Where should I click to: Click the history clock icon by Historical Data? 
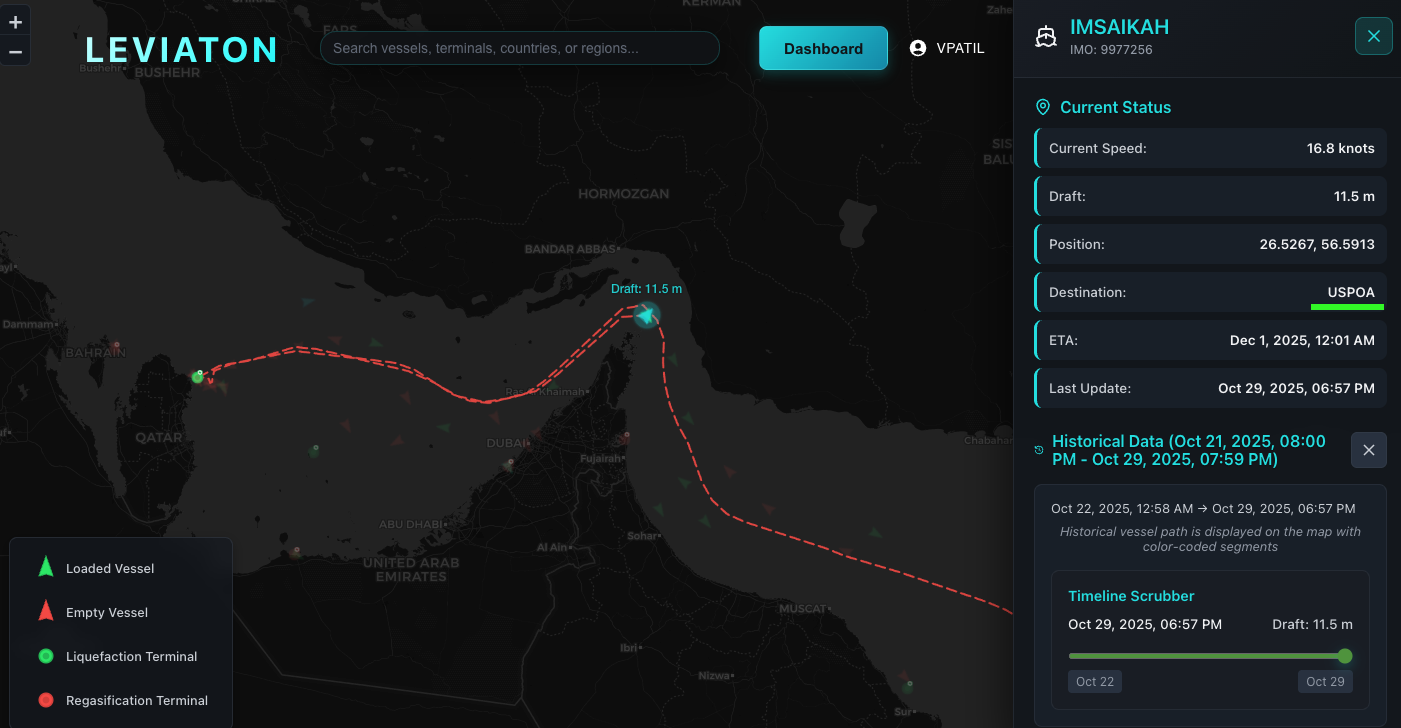pos(1039,450)
